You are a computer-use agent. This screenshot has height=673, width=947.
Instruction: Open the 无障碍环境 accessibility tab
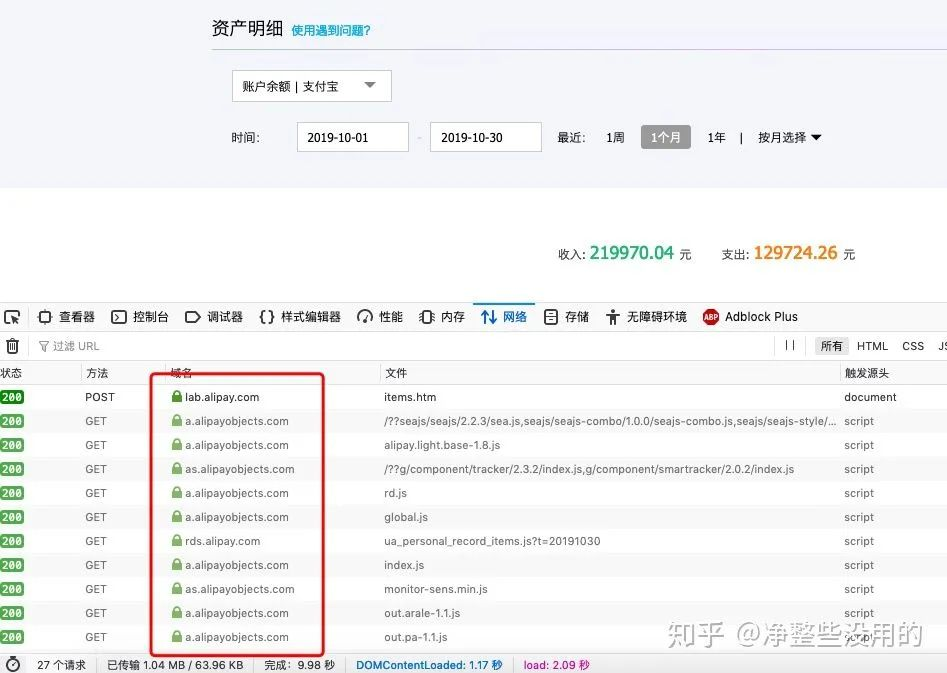[x=646, y=317]
